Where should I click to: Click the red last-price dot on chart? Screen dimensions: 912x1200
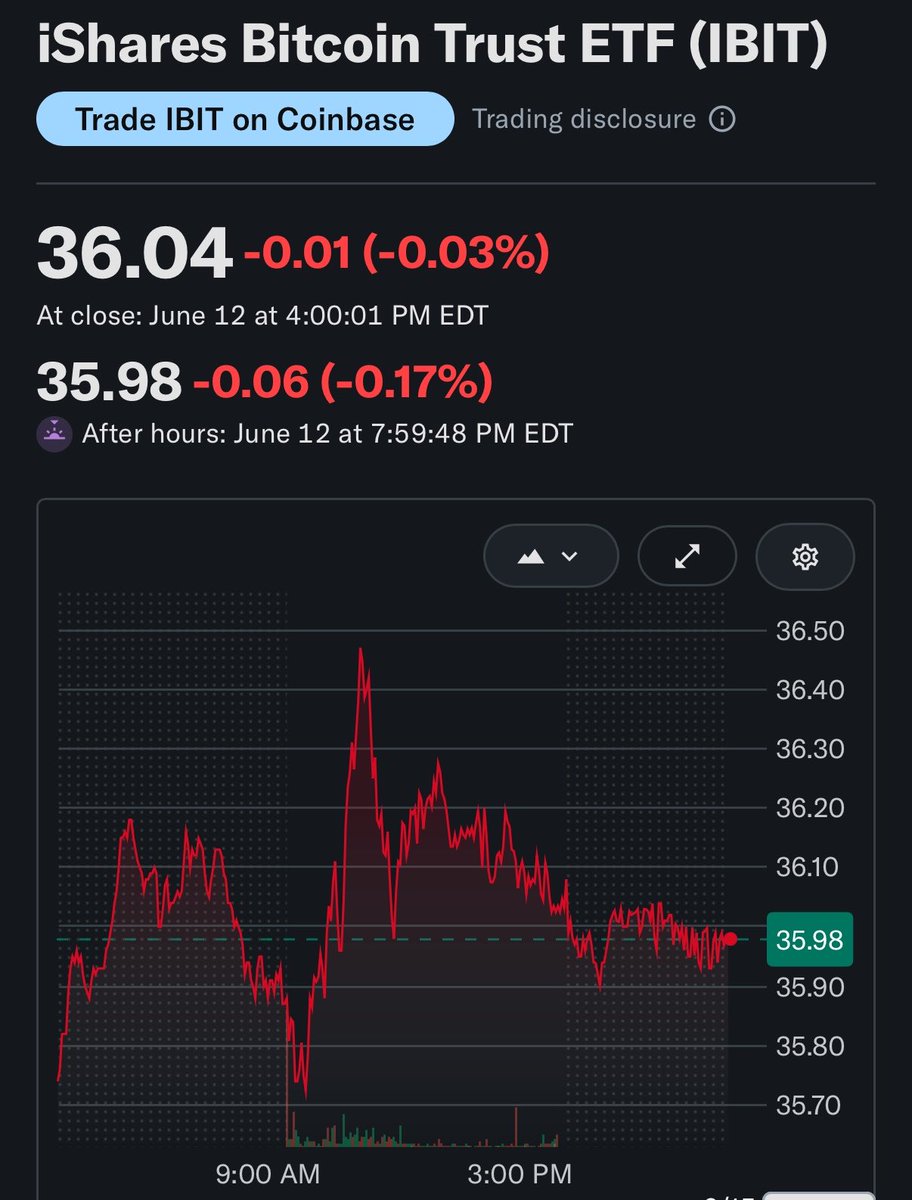730,938
